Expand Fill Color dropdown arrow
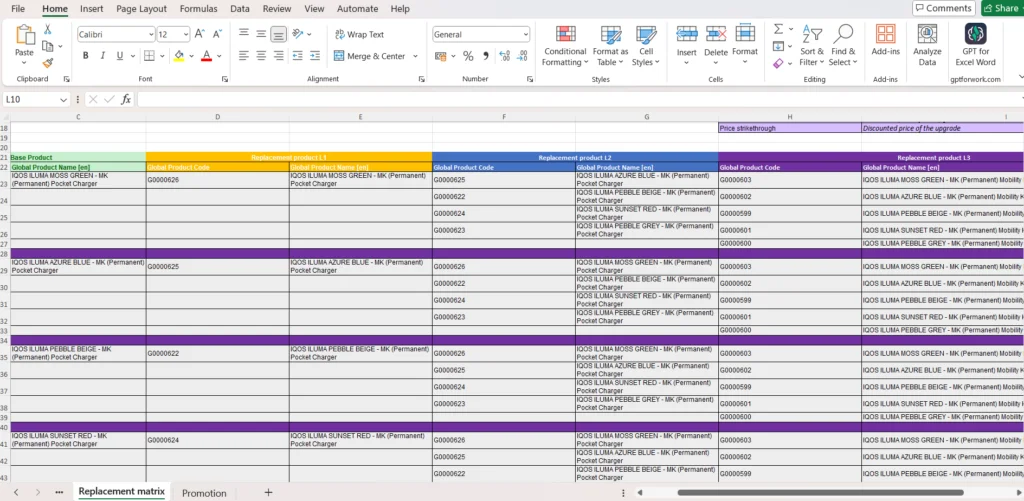 pos(191,56)
